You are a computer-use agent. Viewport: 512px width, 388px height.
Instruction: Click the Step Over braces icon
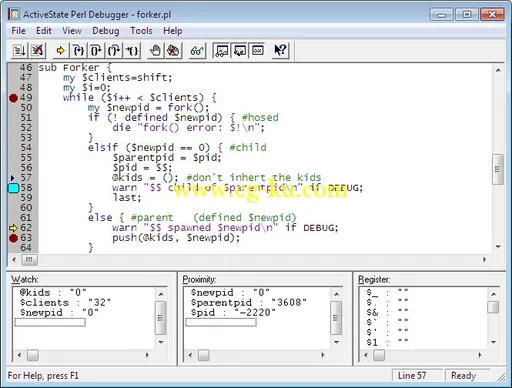(x=96, y=51)
